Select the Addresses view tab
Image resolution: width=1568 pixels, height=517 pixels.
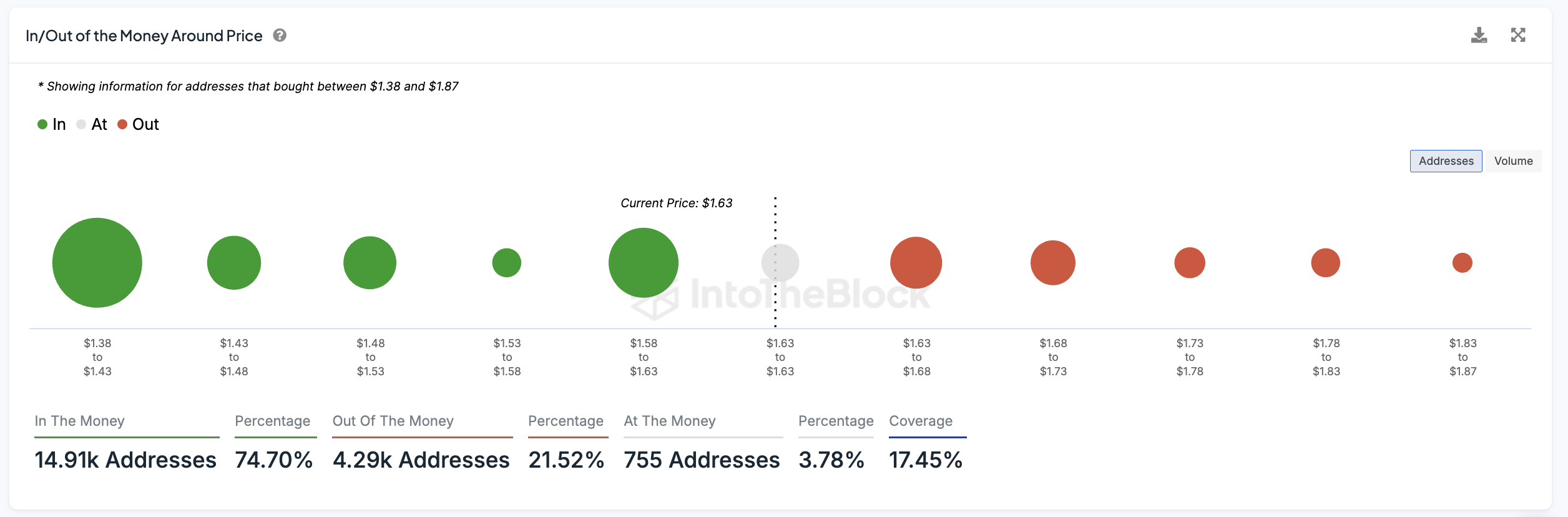click(x=1446, y=161)
